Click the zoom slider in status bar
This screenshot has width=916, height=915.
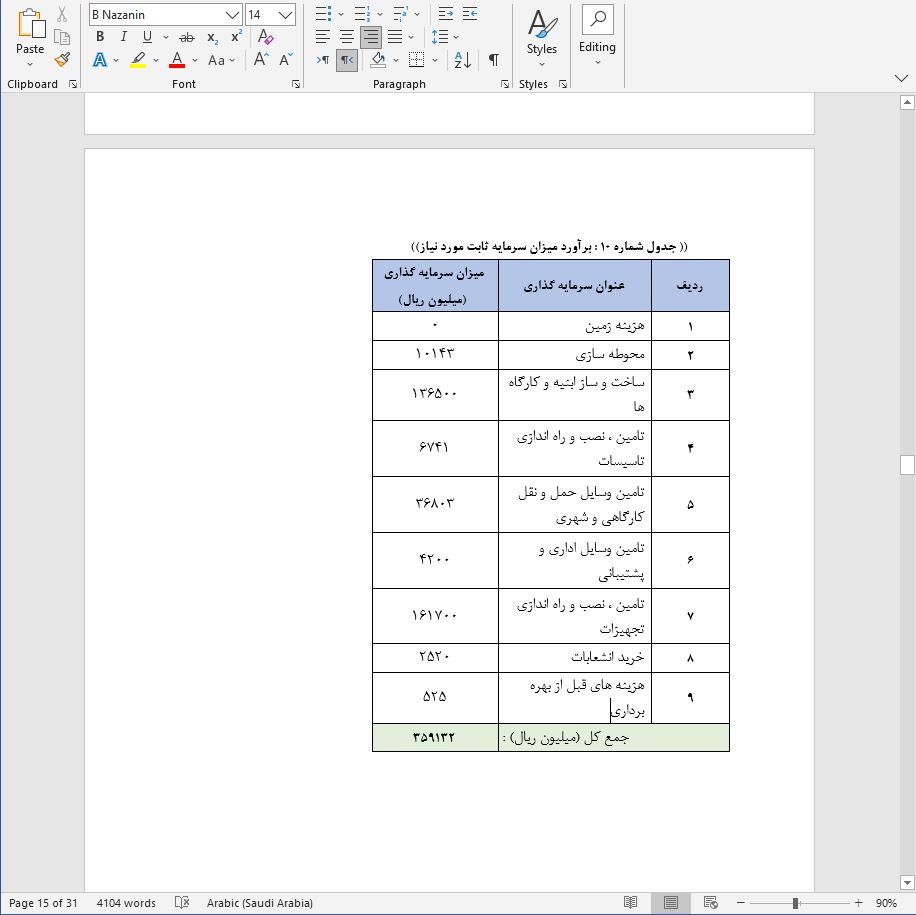pos(795,903)
